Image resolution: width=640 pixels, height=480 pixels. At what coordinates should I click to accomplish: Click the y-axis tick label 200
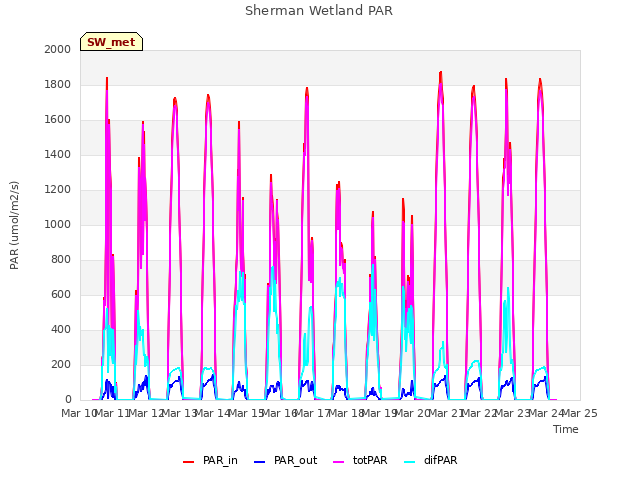pyautogui.click(x=61, y=364)
